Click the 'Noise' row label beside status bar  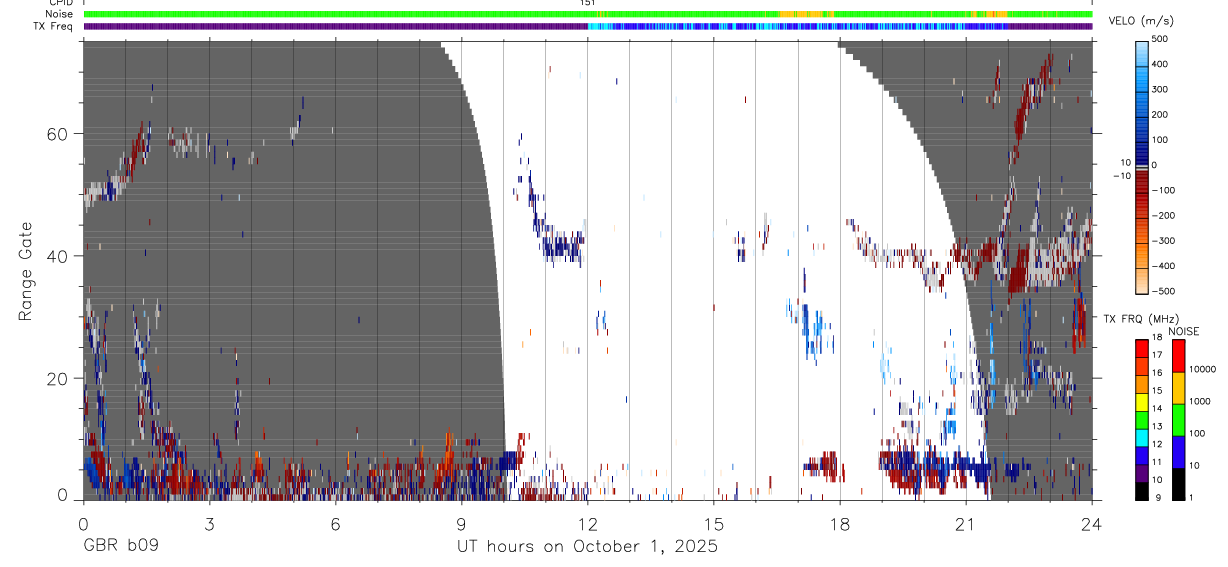point(58,14)
